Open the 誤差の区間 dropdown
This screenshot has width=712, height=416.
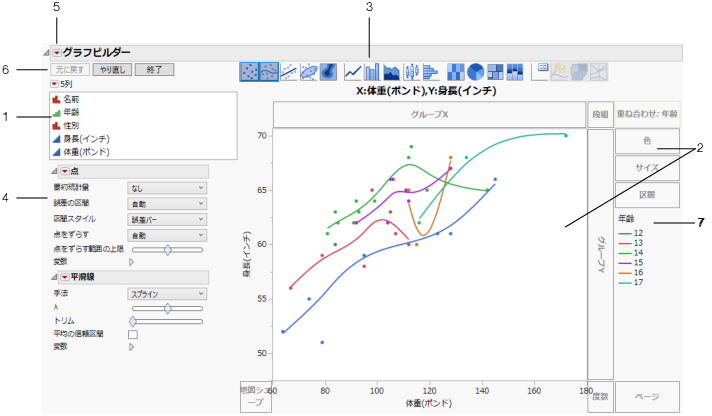[167, 204]
